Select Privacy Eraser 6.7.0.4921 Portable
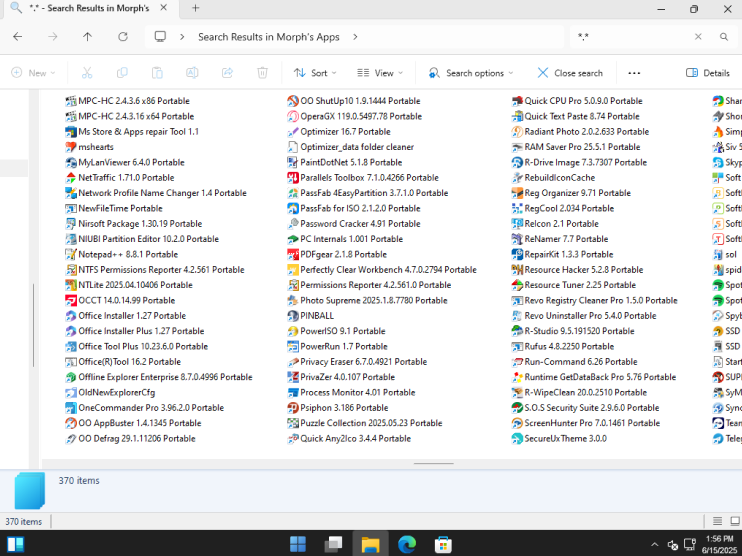This screenshot has height=556, width=742. (357, 362)
